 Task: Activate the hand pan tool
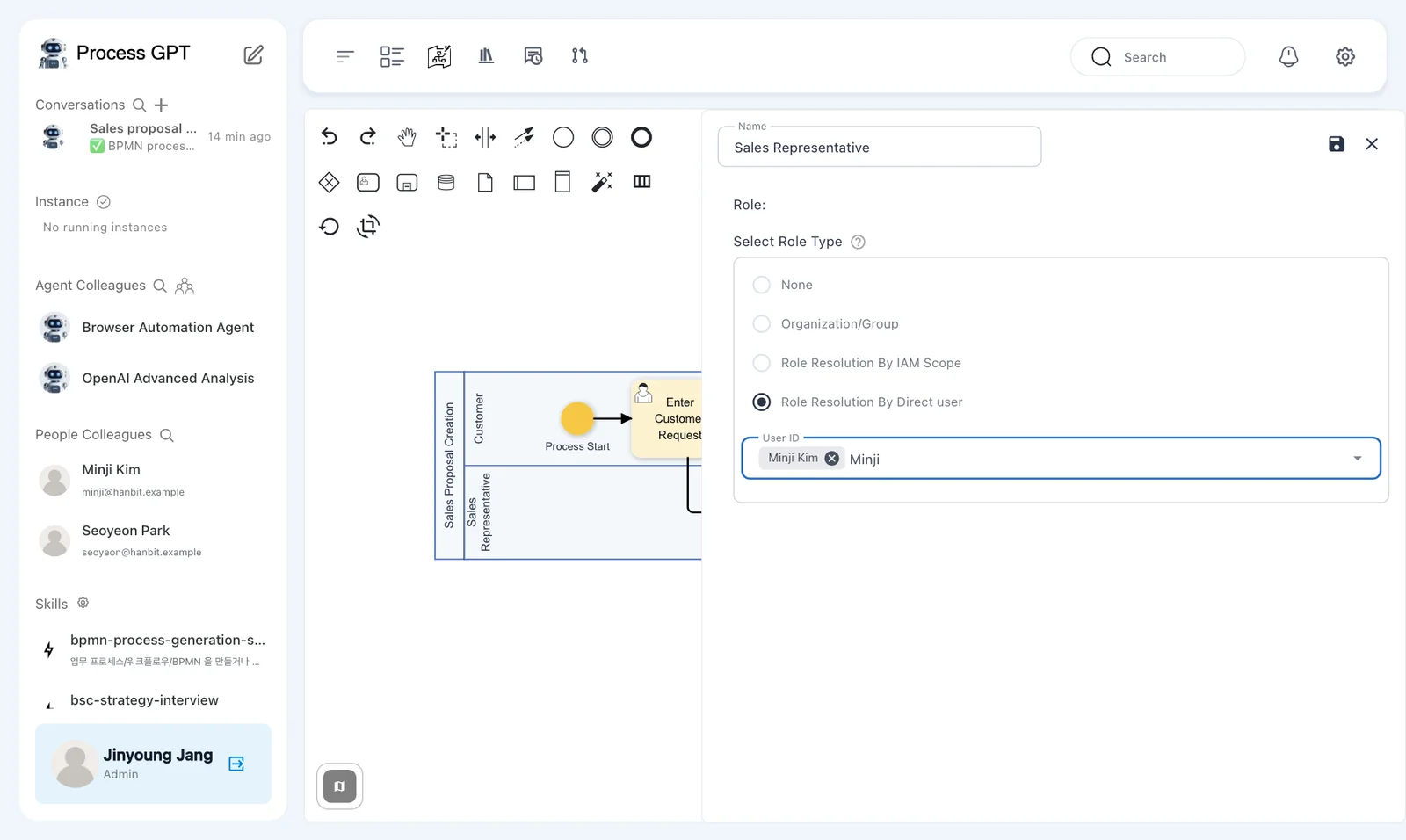[407, 137]
